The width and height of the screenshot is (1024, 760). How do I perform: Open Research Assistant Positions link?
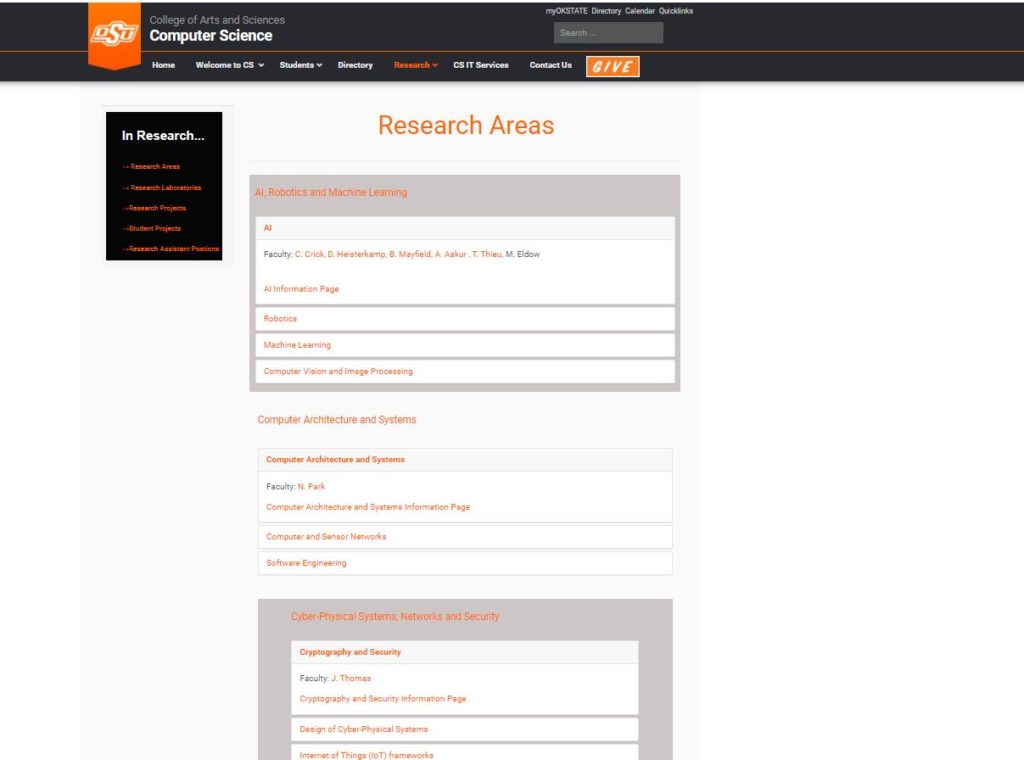coord(174,248)
